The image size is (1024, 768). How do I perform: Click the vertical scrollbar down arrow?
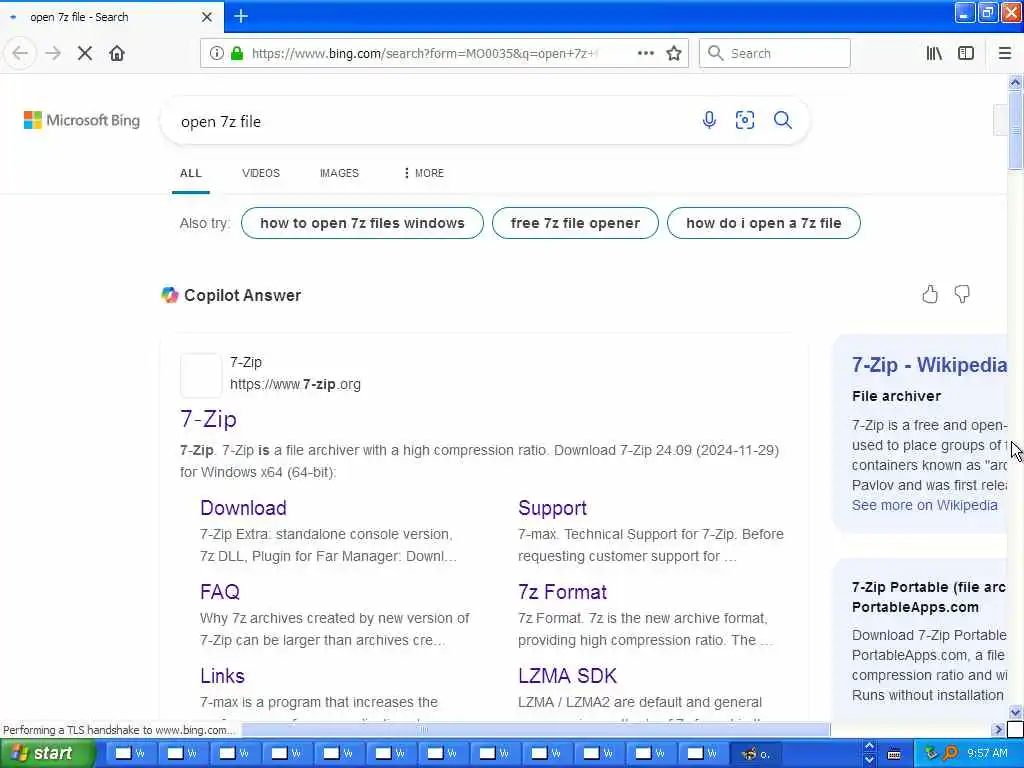coord(1015,712)
